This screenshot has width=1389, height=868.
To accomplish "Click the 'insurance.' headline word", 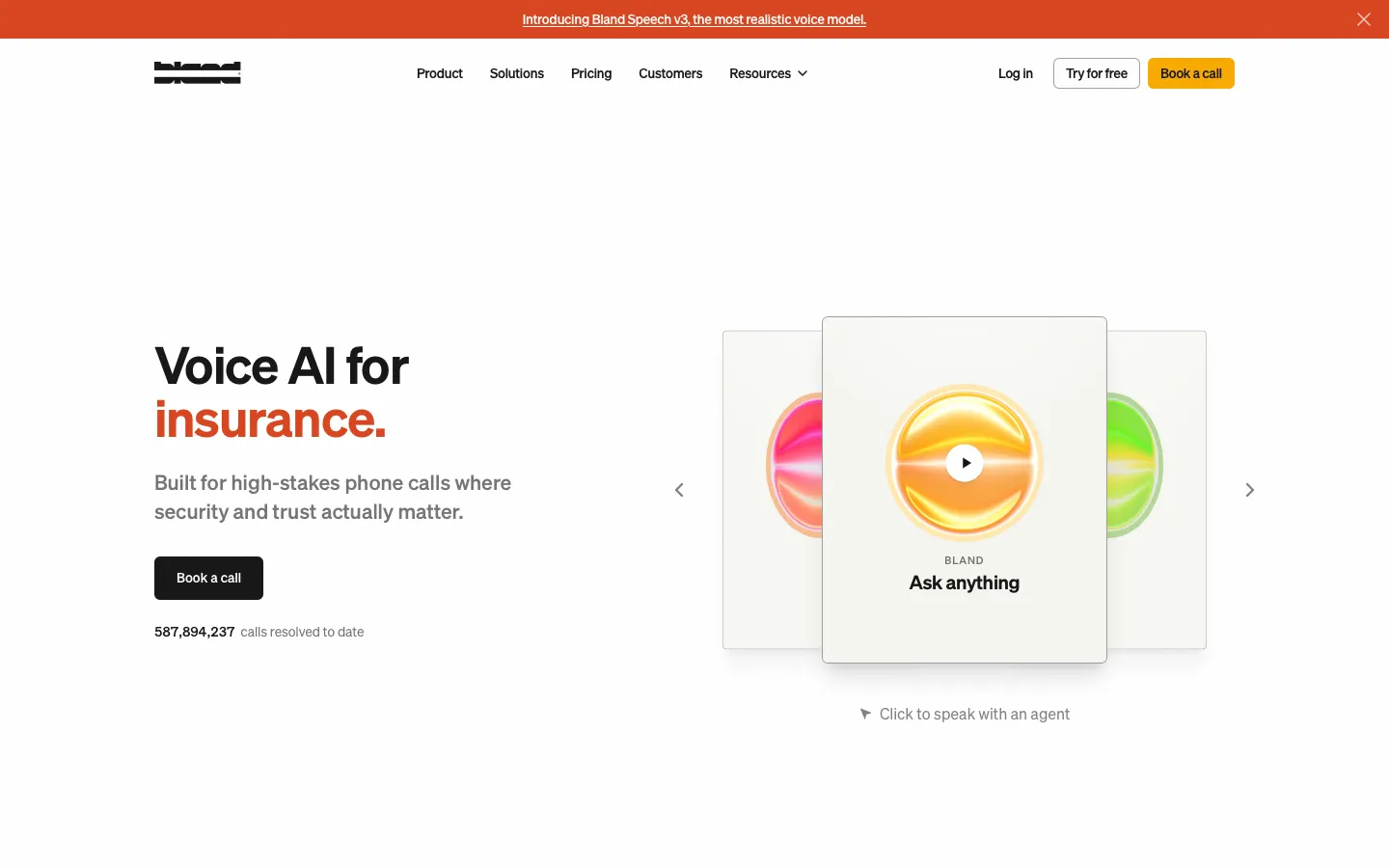I will click(x=270, y=420).
